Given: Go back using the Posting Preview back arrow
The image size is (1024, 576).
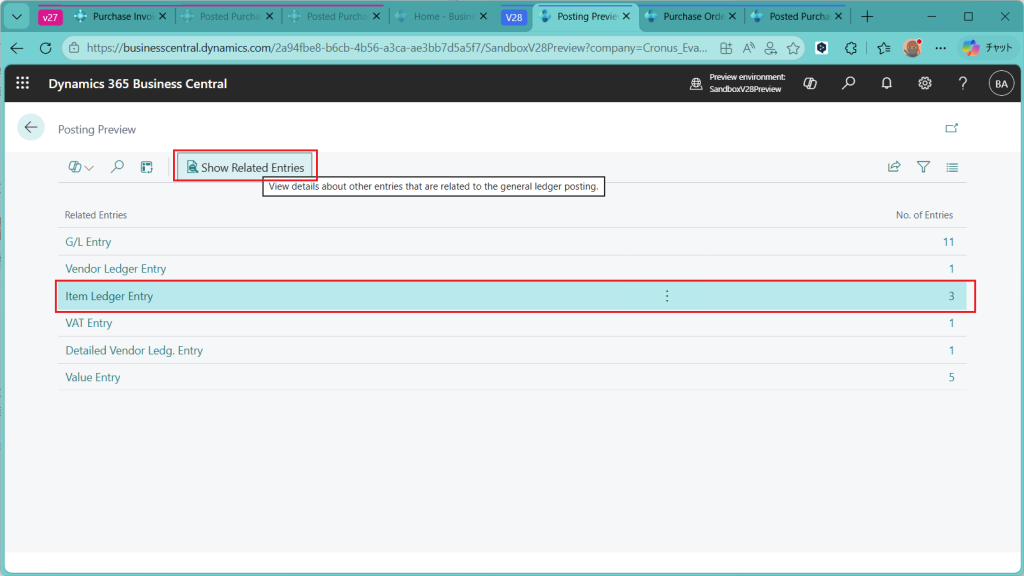Looking at the screenshot, I should click(x=31, y=127).
